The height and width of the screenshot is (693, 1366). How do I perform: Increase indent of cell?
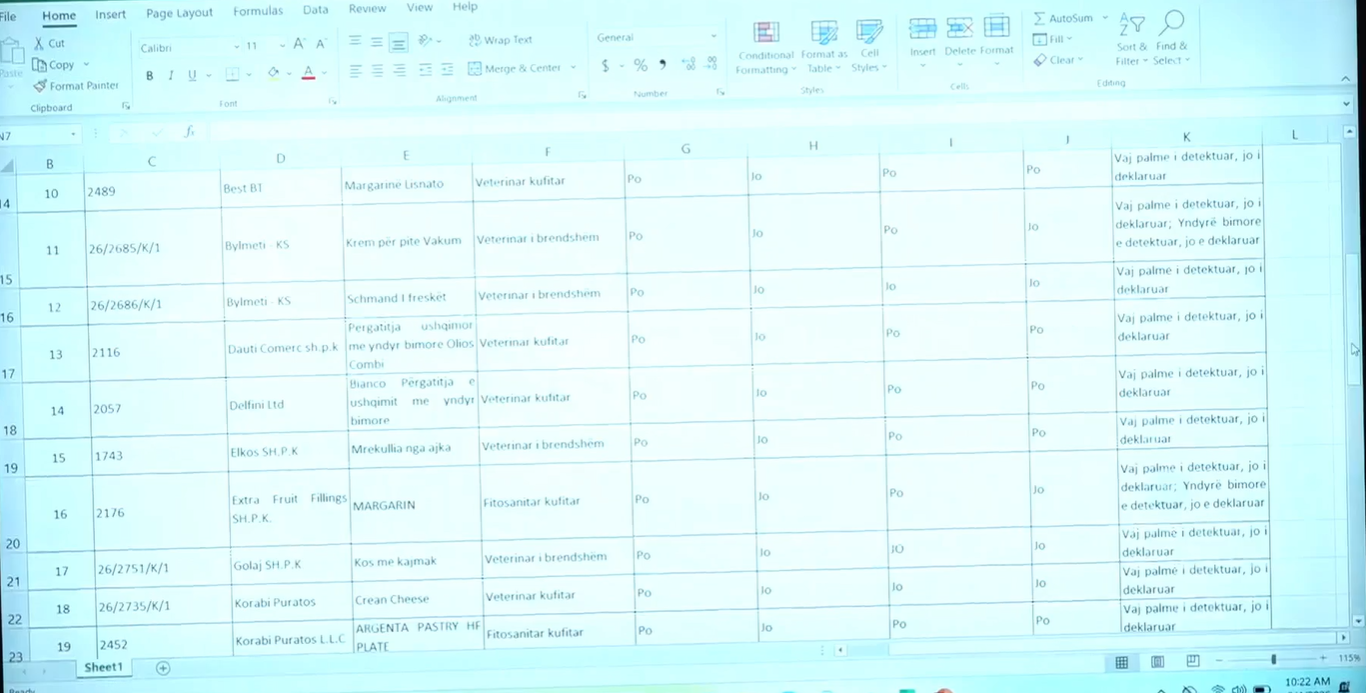447,69
